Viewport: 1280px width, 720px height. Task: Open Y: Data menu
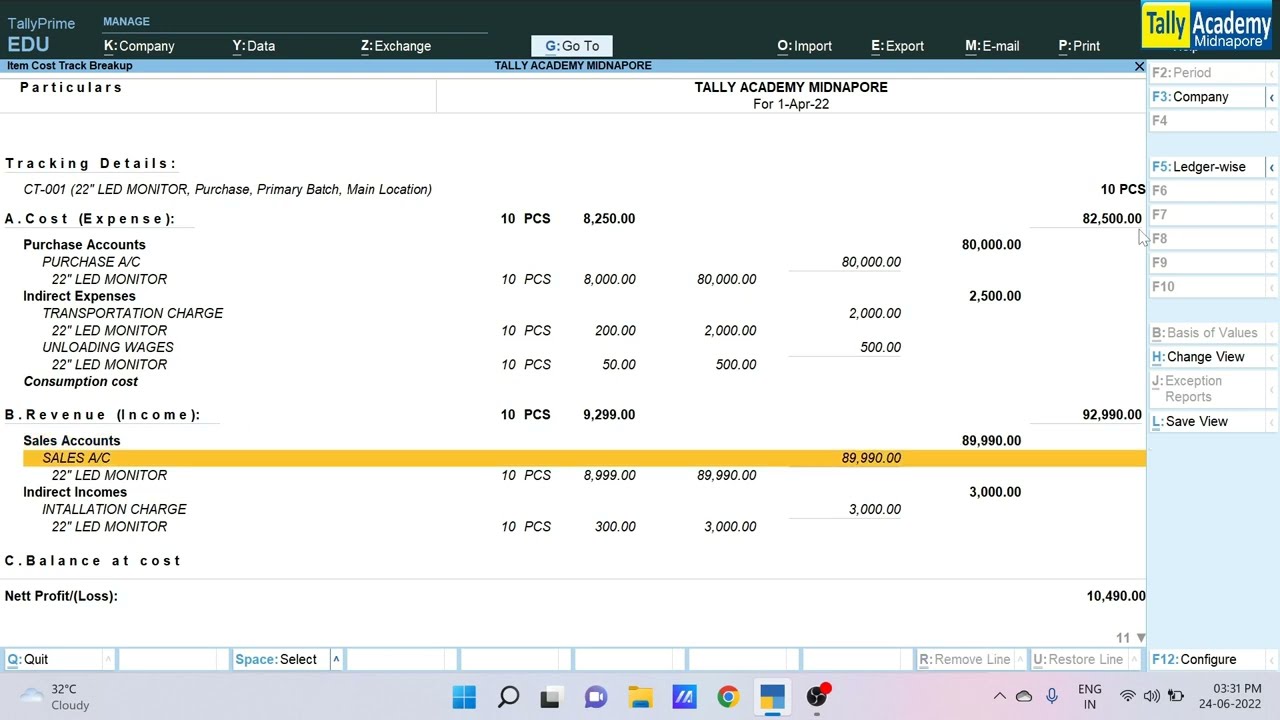point(254,46)
